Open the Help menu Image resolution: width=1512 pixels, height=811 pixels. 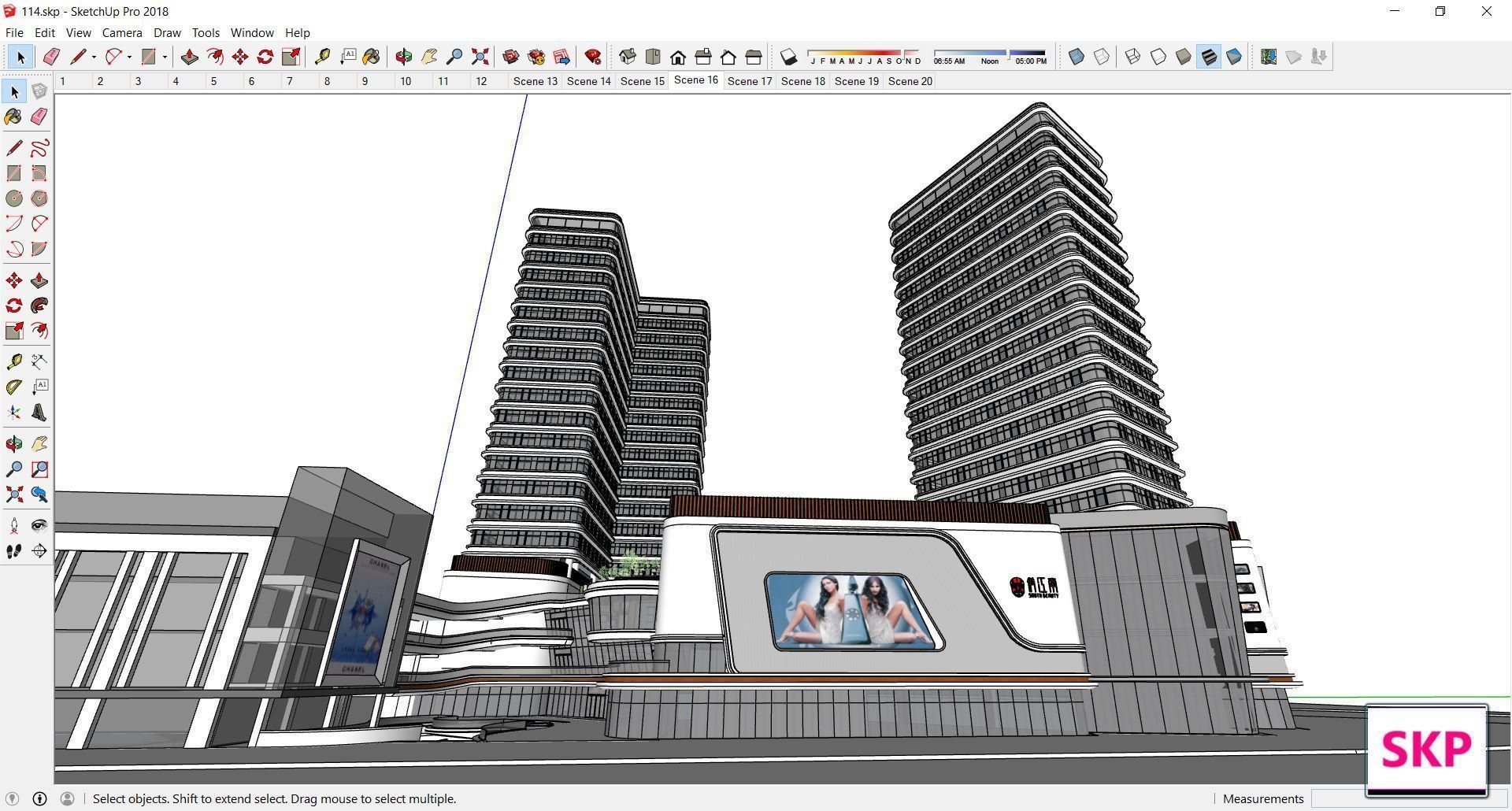pos(297,32)
